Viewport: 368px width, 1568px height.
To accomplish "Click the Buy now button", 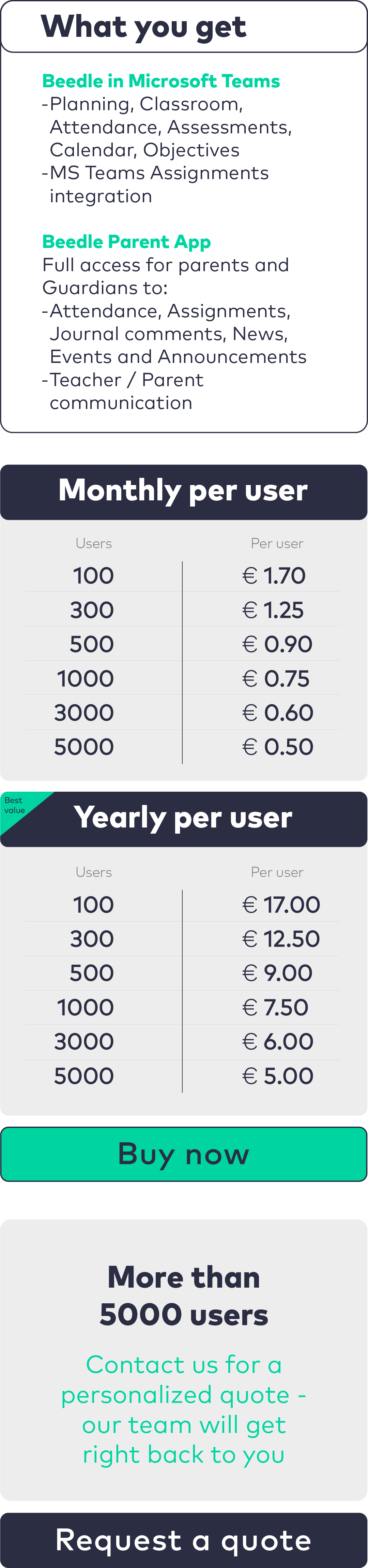I will tap(184, 1154).
